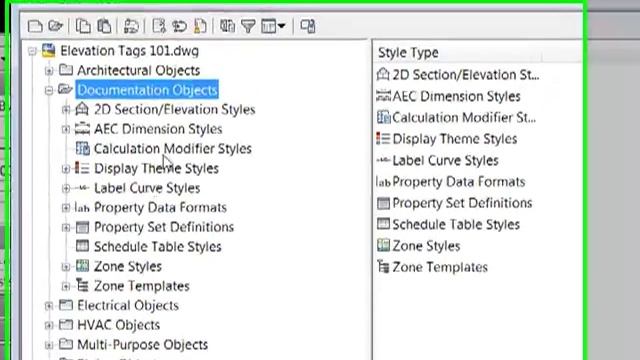640x360 pixels.
Task: Expand the Multi-Purpose Objects folder node
Action: (49, 345)
